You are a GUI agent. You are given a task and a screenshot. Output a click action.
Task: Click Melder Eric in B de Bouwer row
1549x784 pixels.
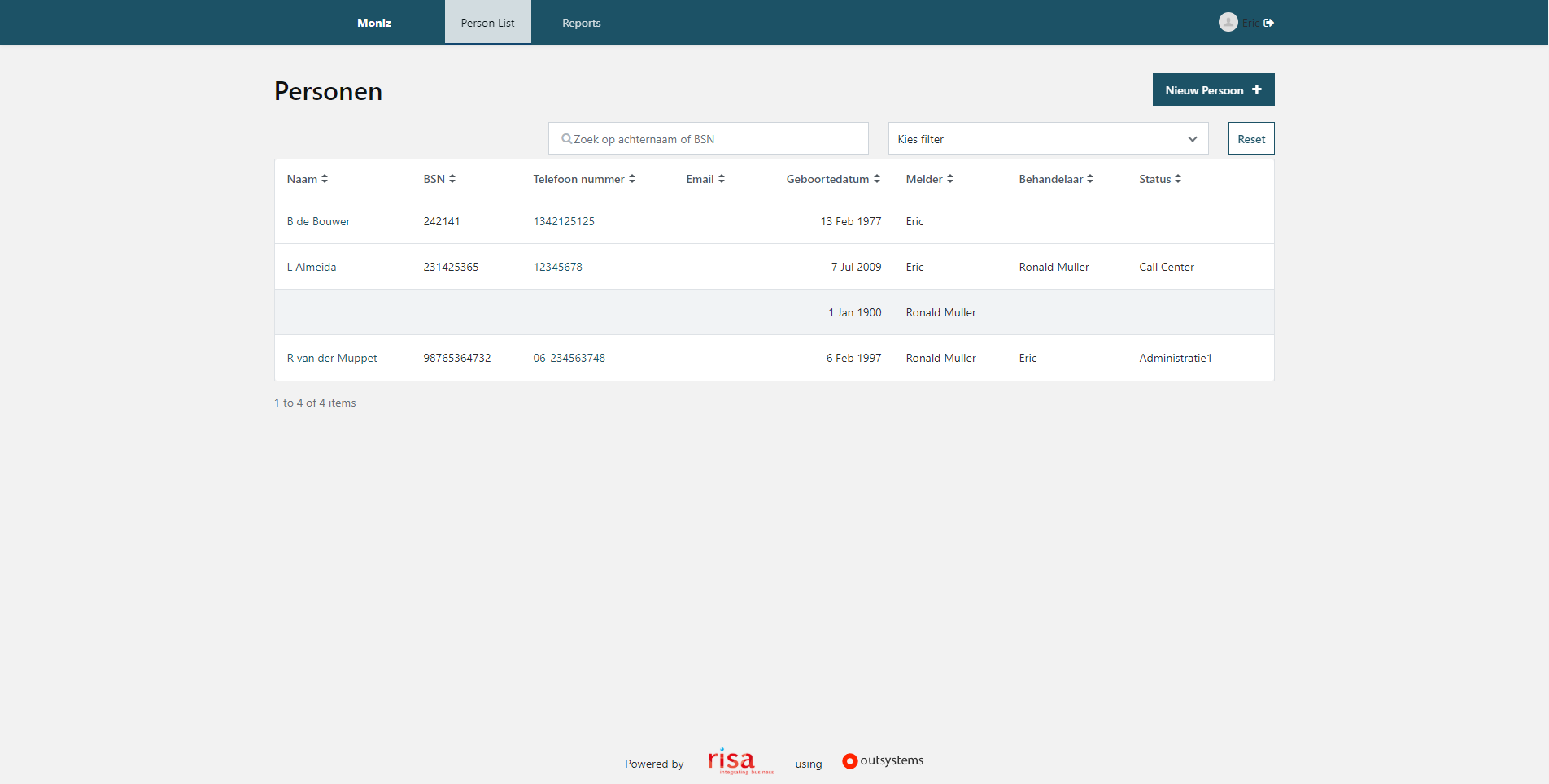point(915,221)
